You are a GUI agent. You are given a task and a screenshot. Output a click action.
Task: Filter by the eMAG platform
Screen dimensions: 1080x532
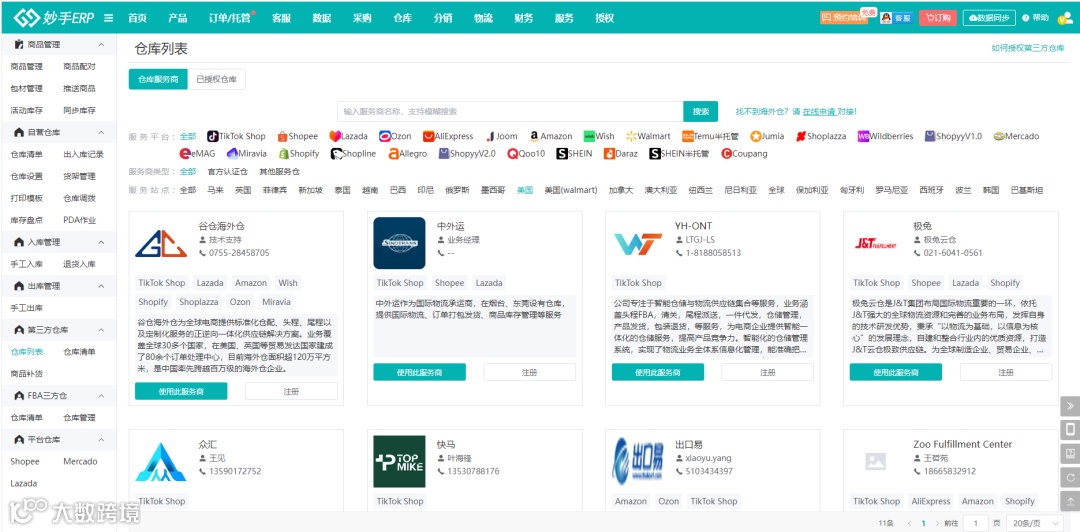(198, 154)
